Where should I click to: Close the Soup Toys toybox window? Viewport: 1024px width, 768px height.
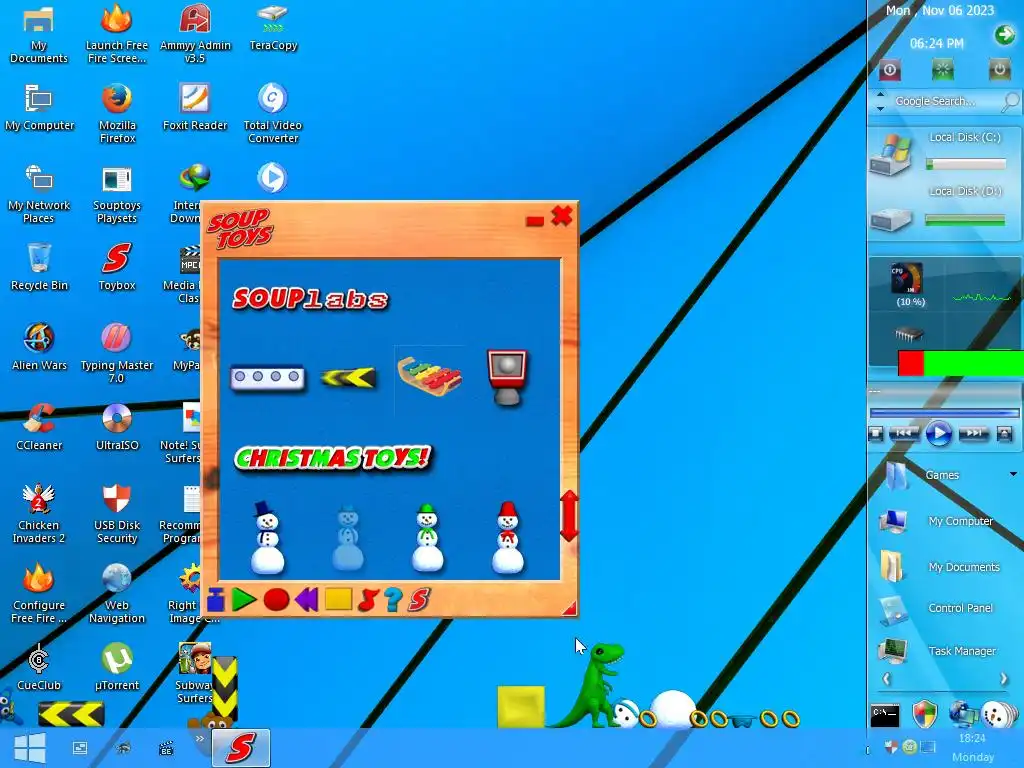click(x=562, y=216)
